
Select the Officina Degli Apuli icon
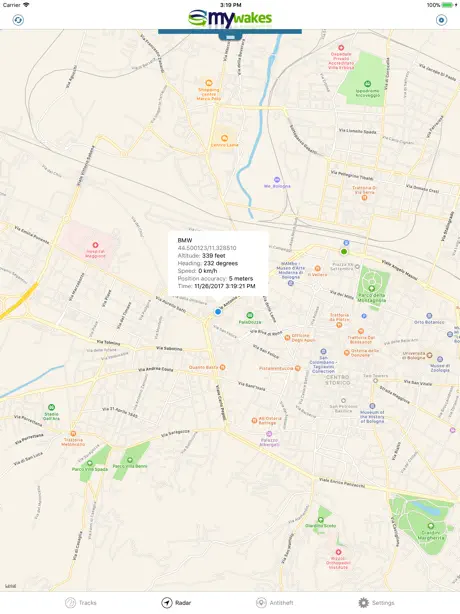click(287, 338)
